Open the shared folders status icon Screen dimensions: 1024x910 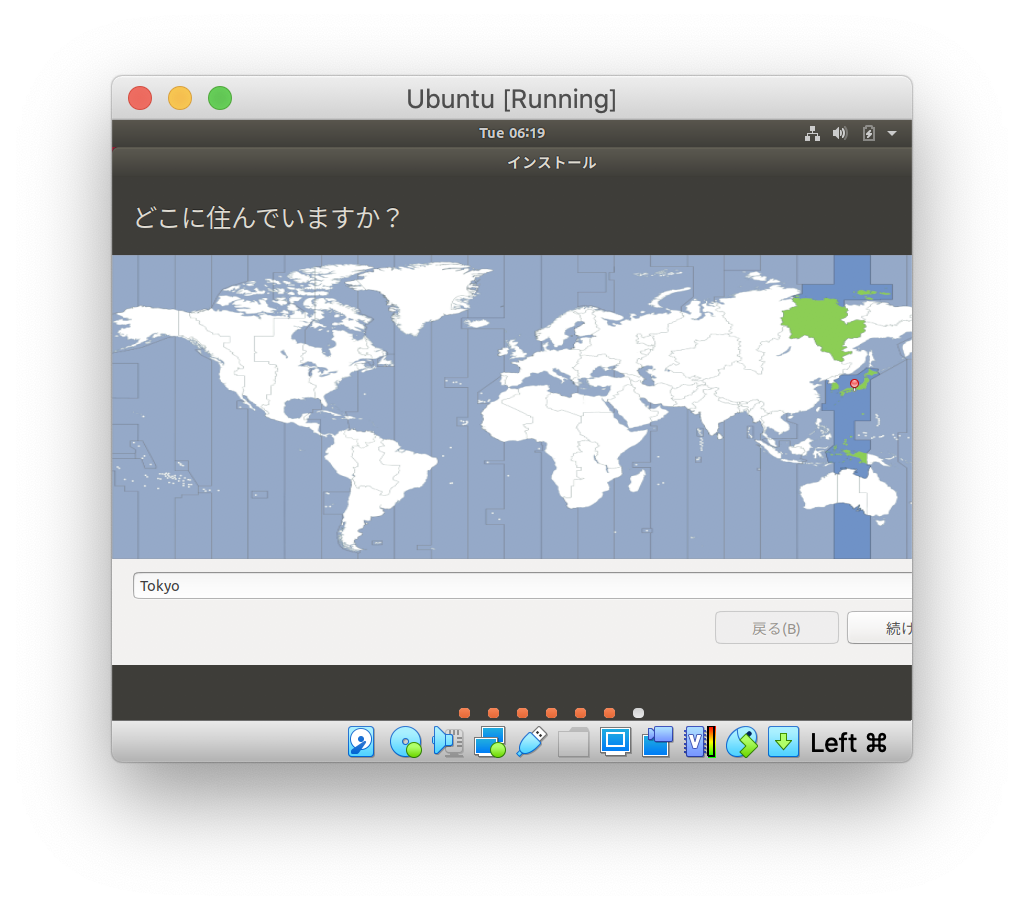coord(573,742)
